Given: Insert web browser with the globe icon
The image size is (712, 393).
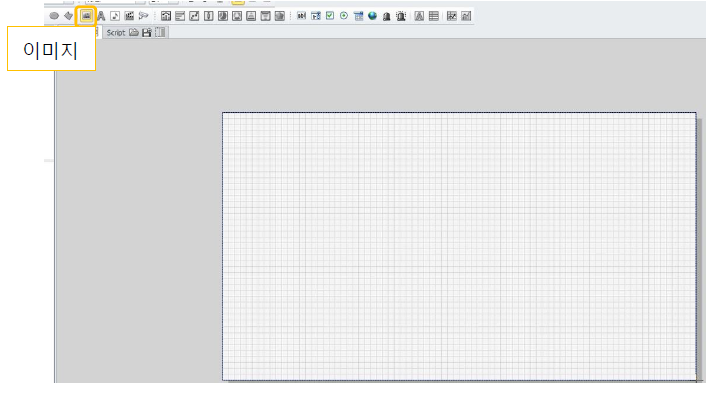Looking at the screenshot, I should pos(373,16).
